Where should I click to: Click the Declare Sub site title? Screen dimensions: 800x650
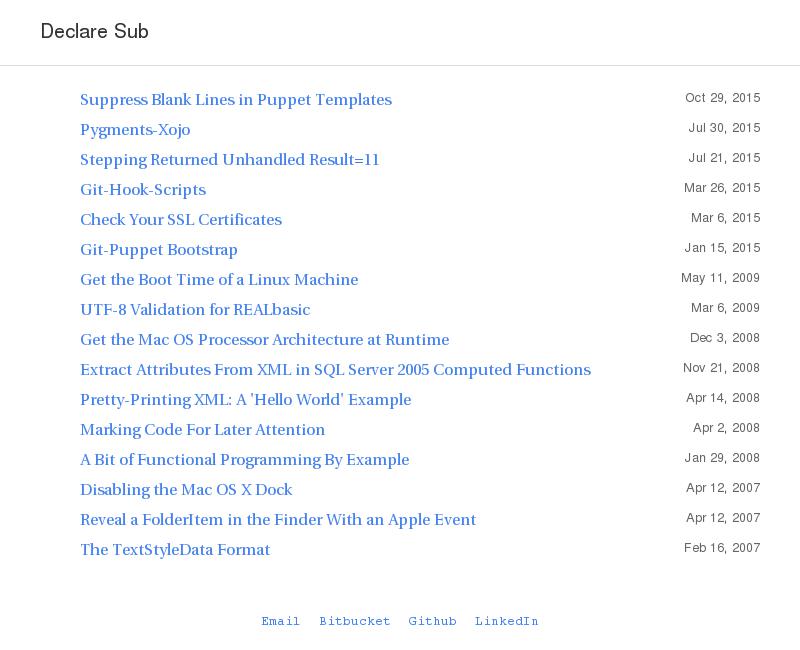[x=94, y=32]
